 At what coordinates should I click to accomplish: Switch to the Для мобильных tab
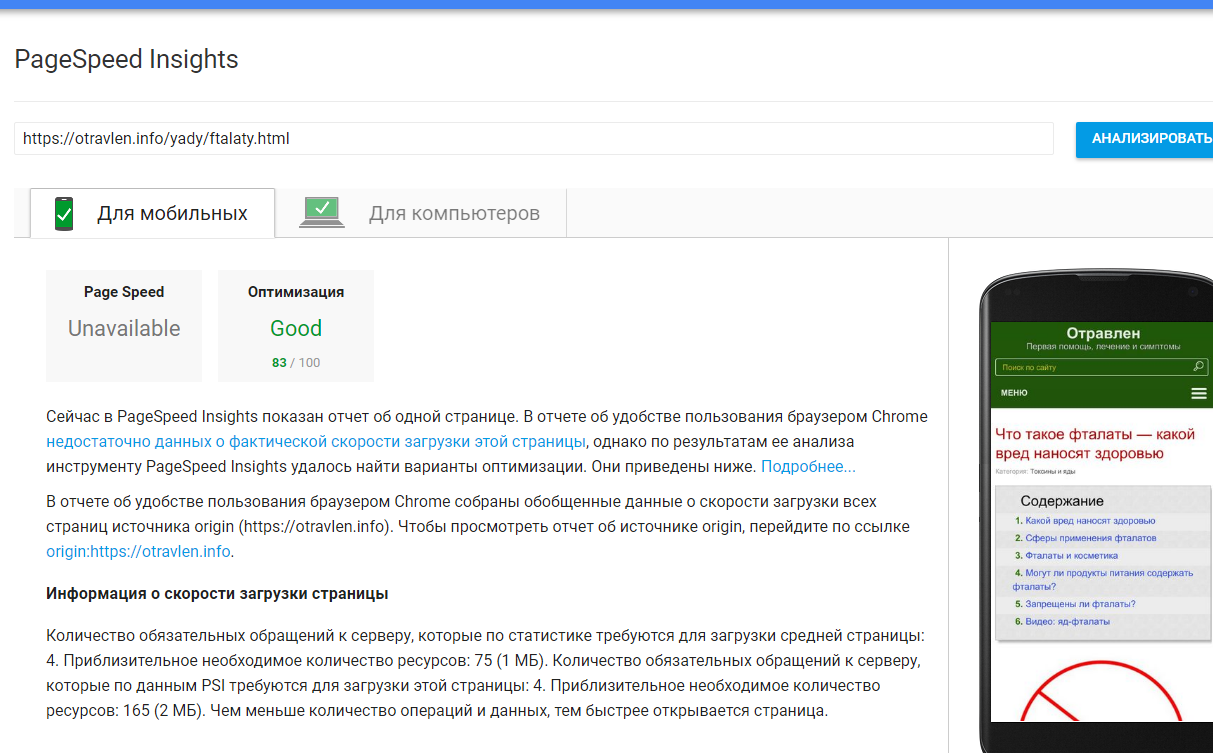coord(152,213)
